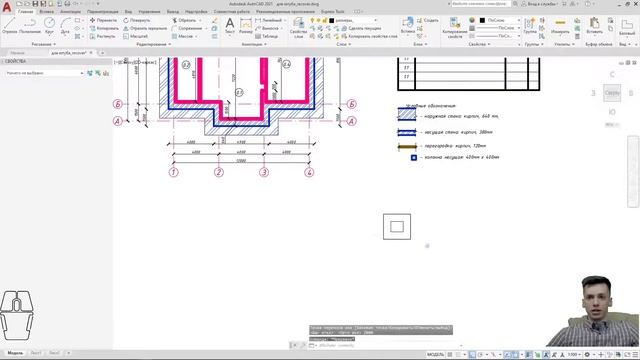Click the Линейный dimension tool
The width and height of the screenshot is (640, 360).
point(269,20)
